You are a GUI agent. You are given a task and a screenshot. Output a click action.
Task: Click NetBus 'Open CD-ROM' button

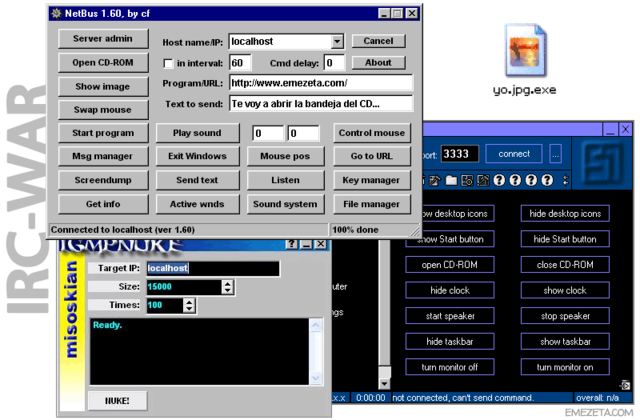tap(103, 62)
